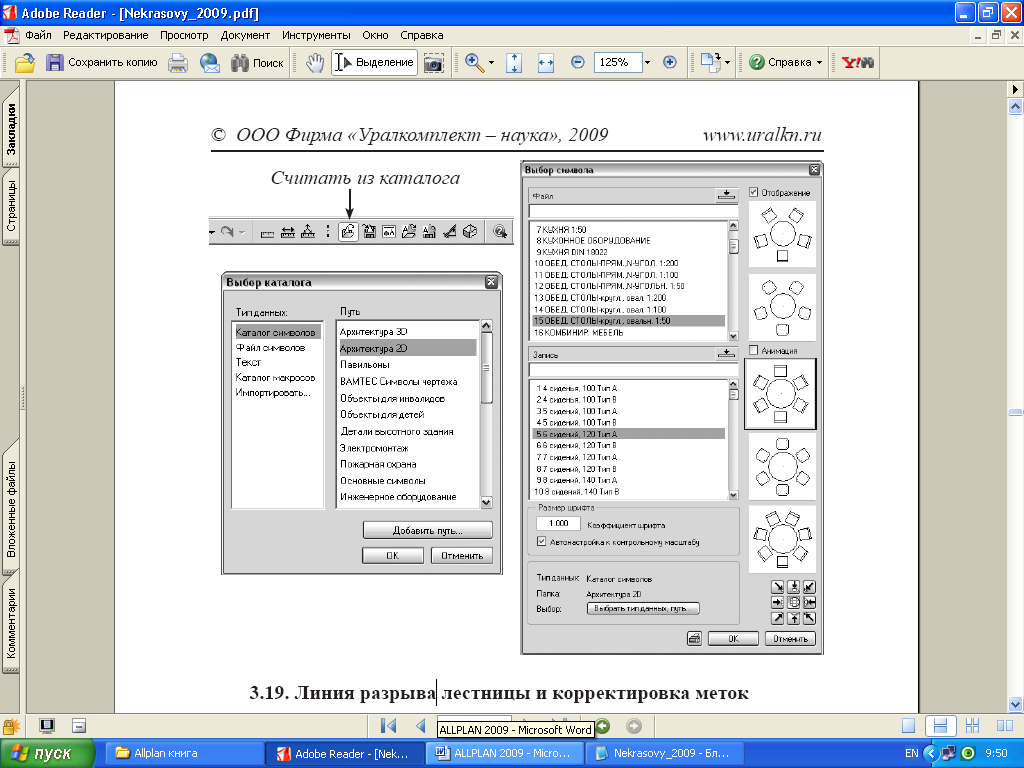Click the 125% zoom value field

(618, 63)
